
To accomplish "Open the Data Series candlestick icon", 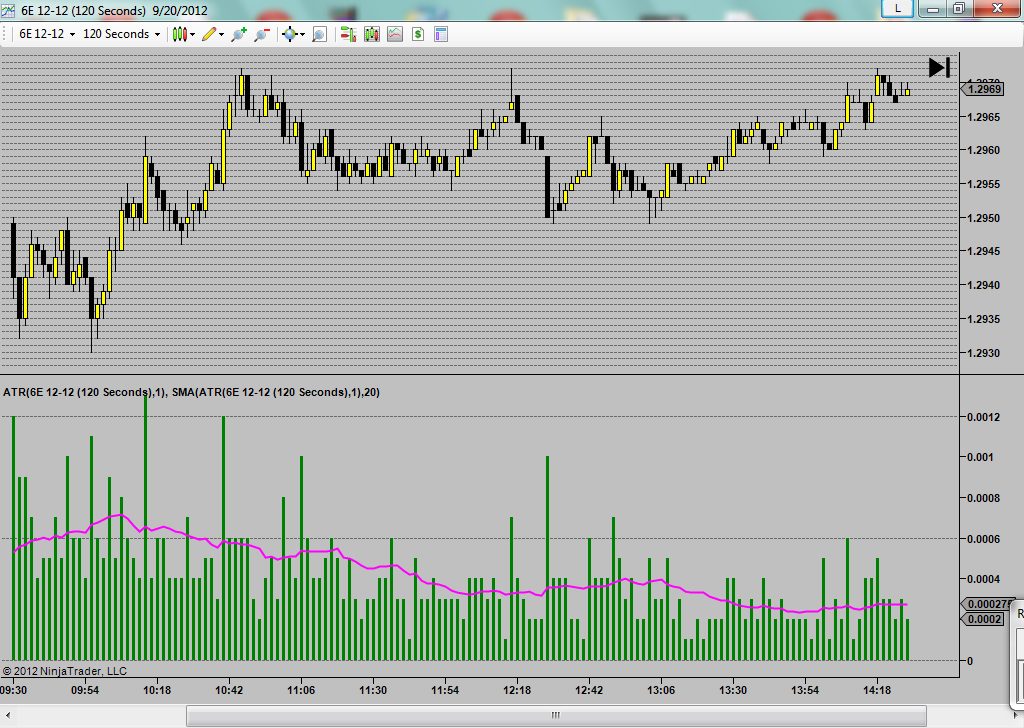I will [x=372, y=34].
